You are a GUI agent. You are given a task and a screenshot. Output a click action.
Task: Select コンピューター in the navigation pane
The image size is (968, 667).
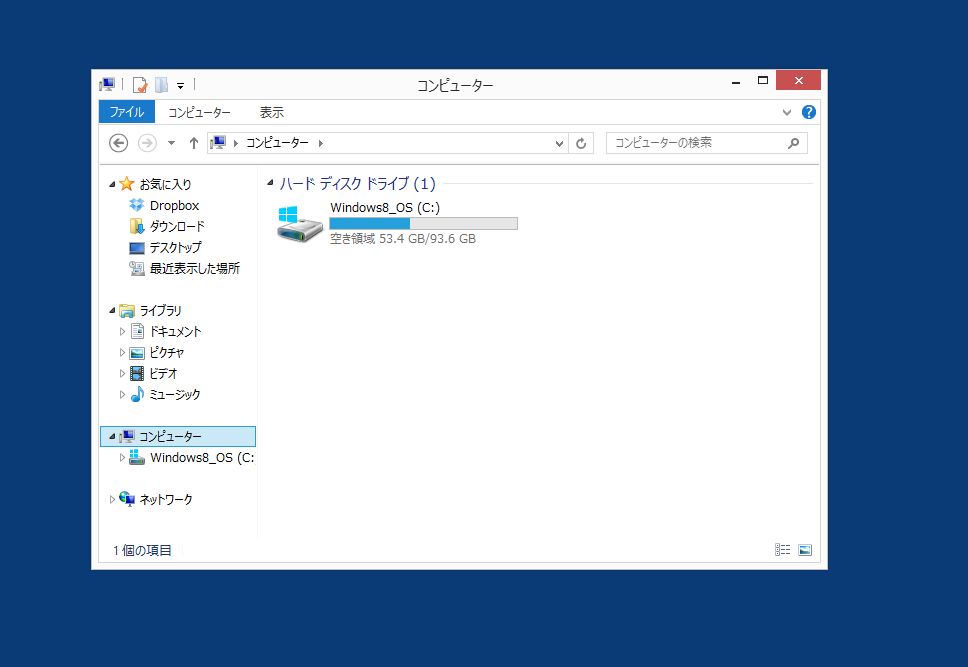coord(170,437)
